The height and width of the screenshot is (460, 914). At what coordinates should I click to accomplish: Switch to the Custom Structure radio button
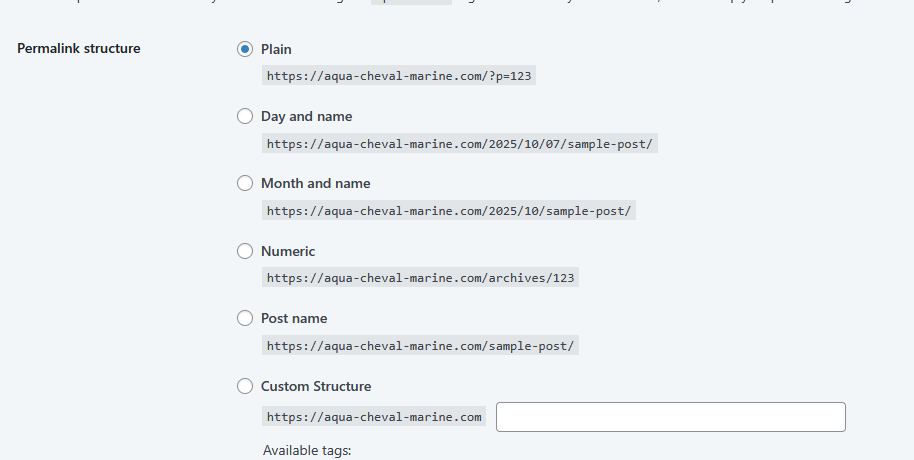245,386
